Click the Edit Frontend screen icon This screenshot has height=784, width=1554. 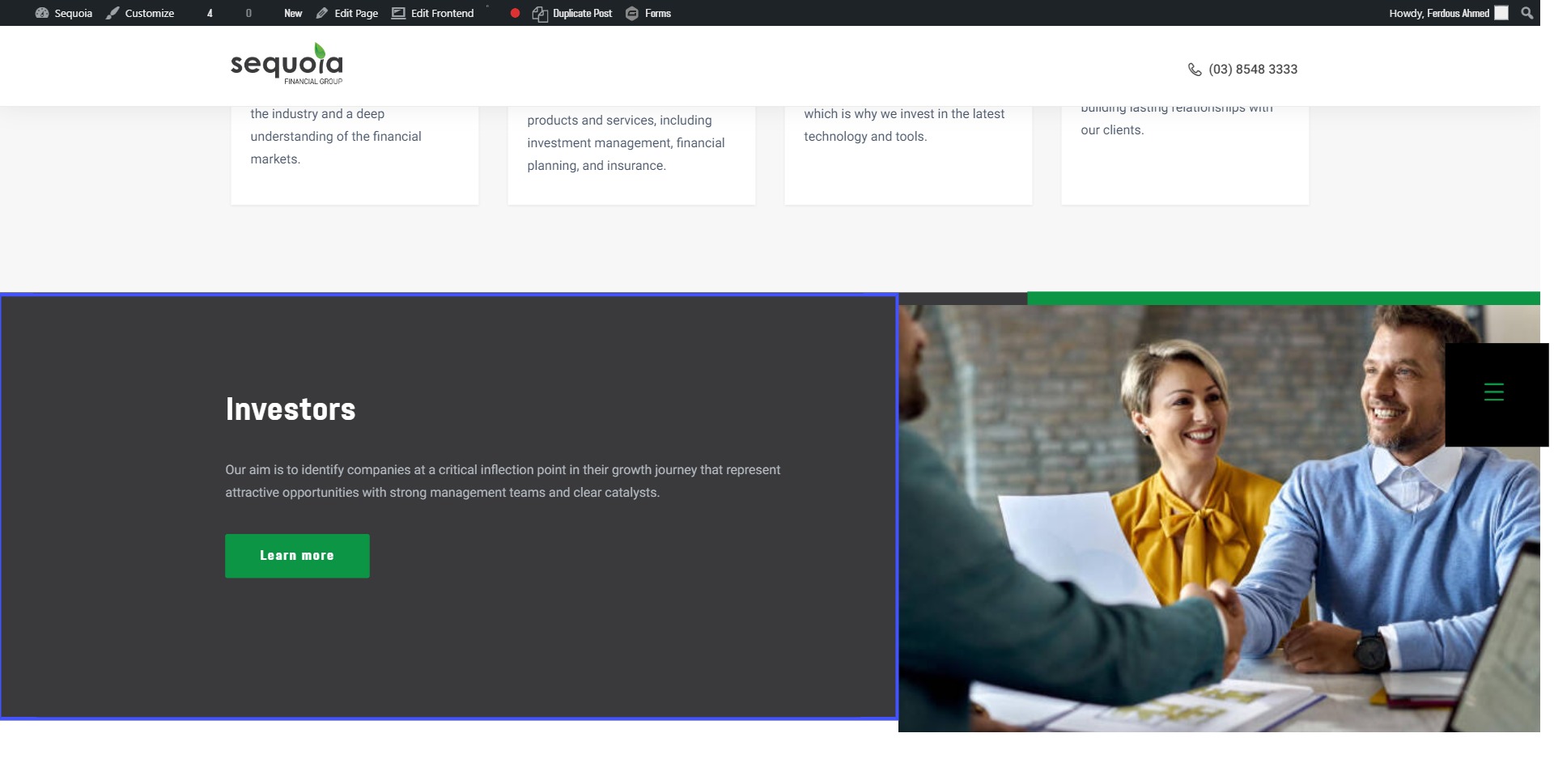pos(398,13)
